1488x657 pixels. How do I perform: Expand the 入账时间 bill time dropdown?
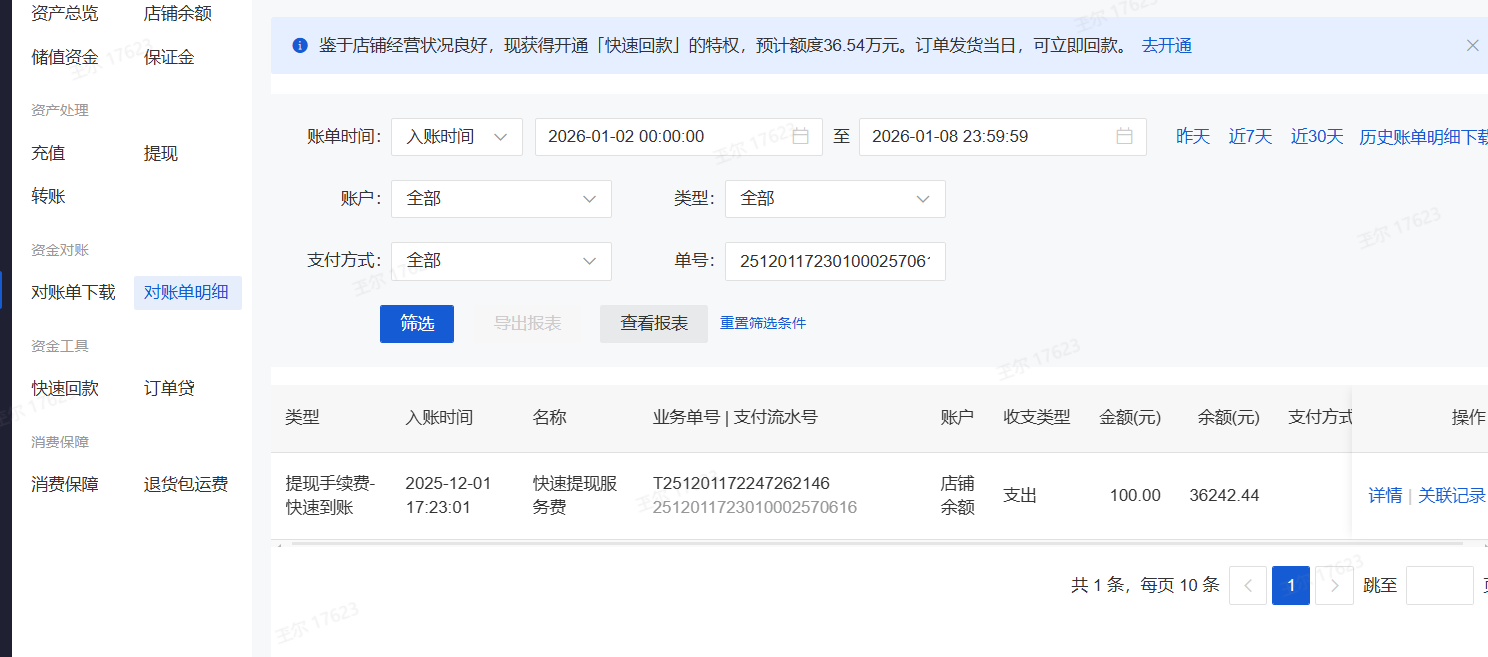[x=456, y=137]
